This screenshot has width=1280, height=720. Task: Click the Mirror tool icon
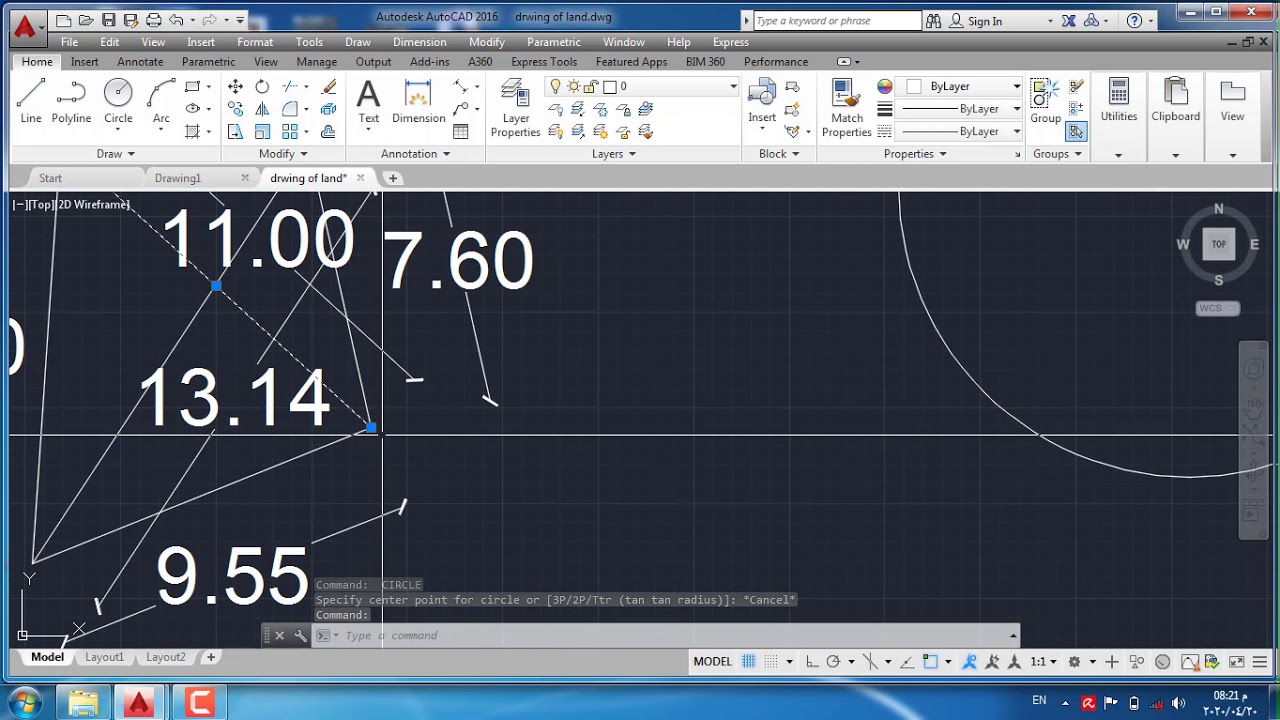[262, 109]
